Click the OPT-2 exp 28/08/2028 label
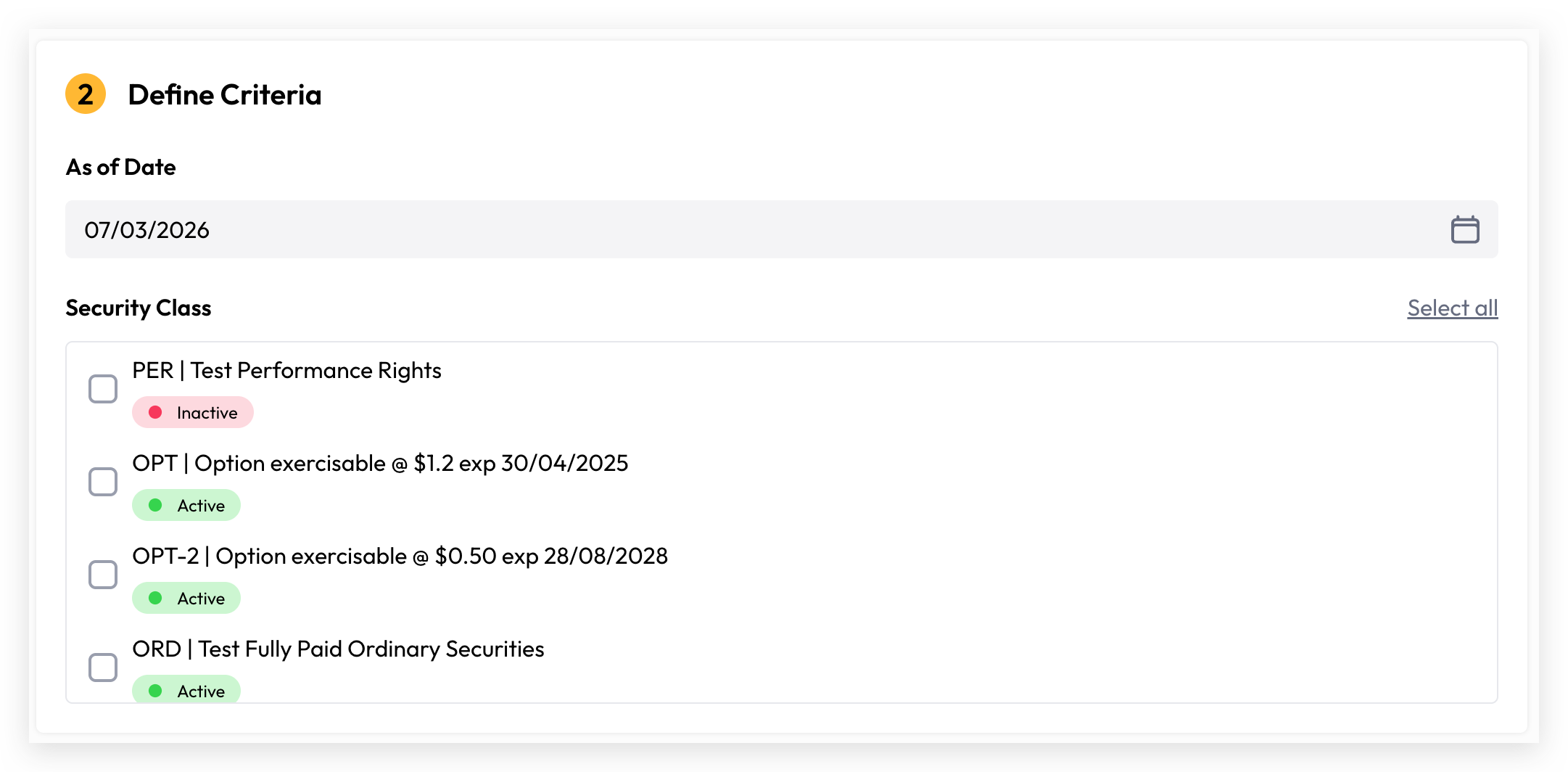The height and width of the screenshot is (772, 1568). [400, 556]
